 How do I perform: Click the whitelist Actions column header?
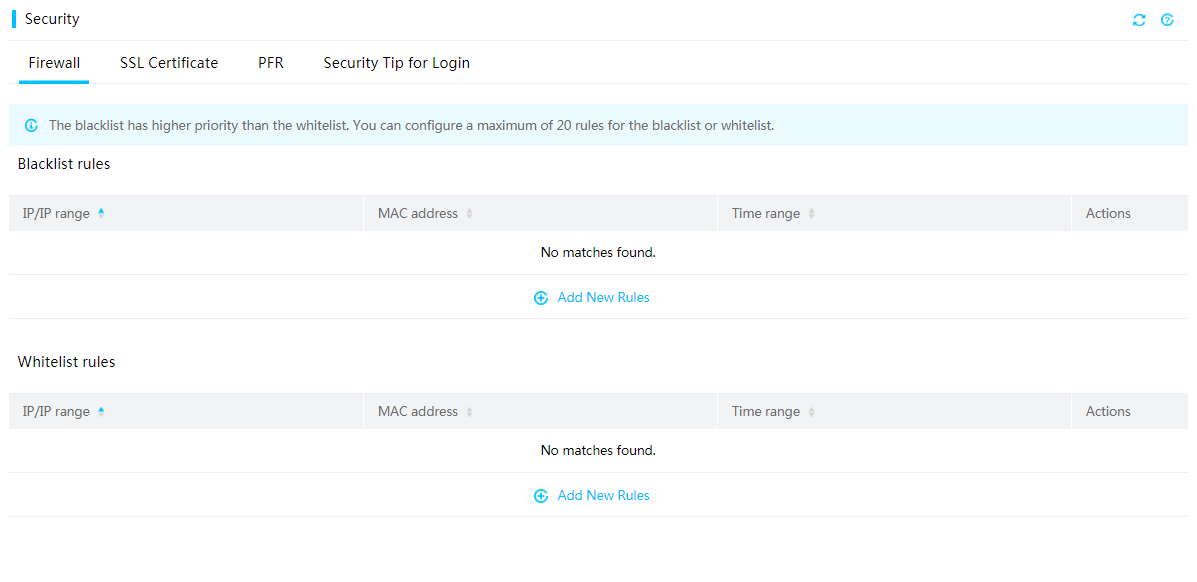coord(1108,411)
